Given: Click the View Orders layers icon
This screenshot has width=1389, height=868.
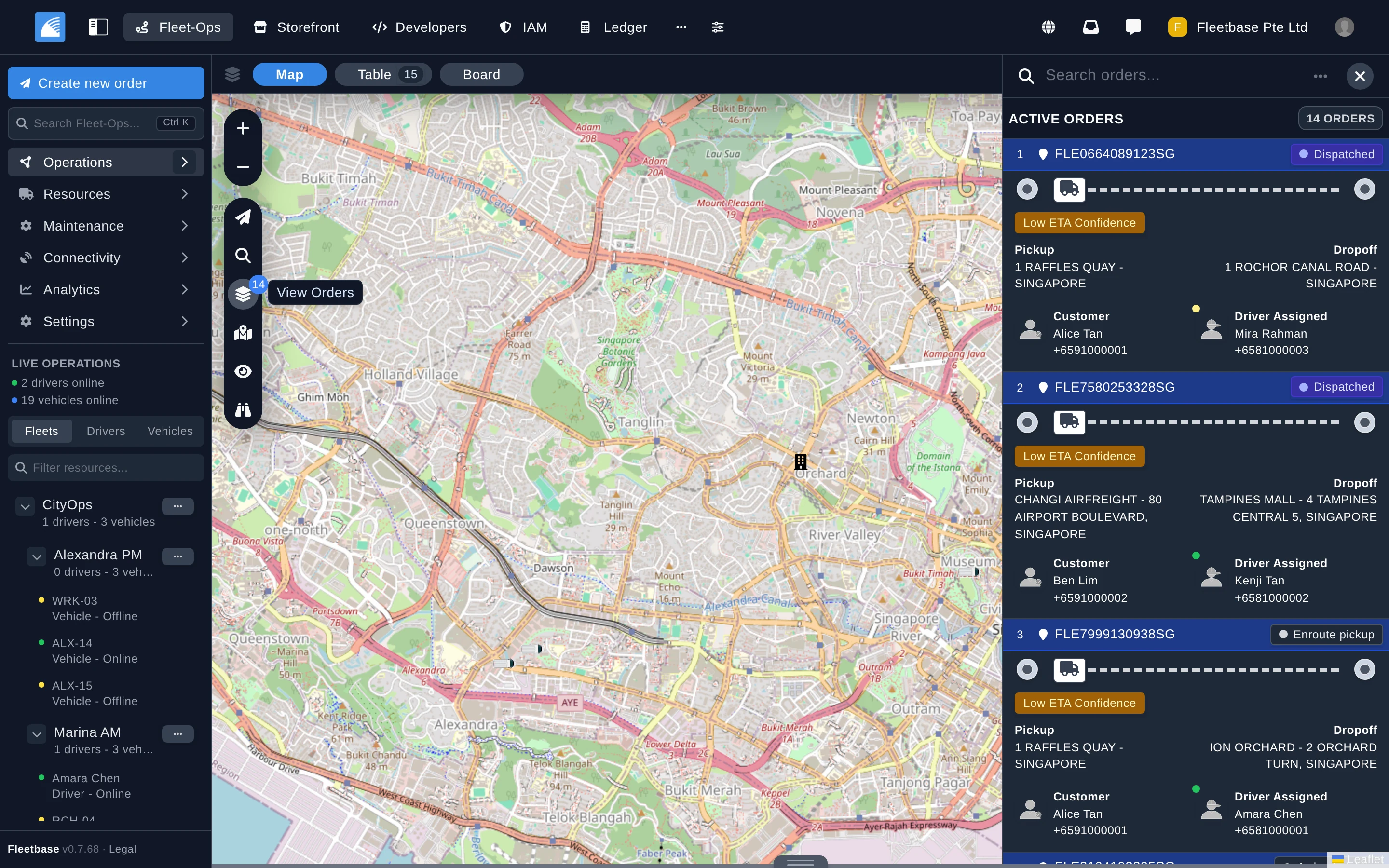Looking at the screenshot, I should [243, 294].
